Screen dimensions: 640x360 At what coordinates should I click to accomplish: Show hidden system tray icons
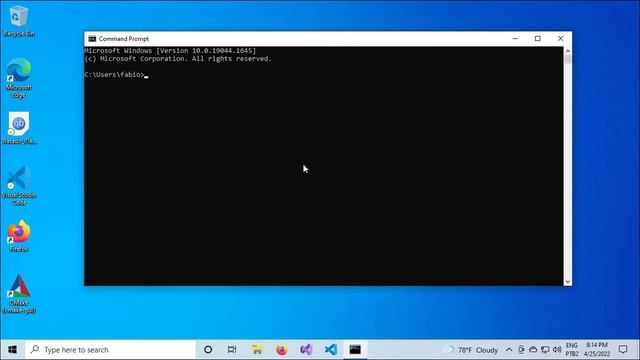(509, 350)
